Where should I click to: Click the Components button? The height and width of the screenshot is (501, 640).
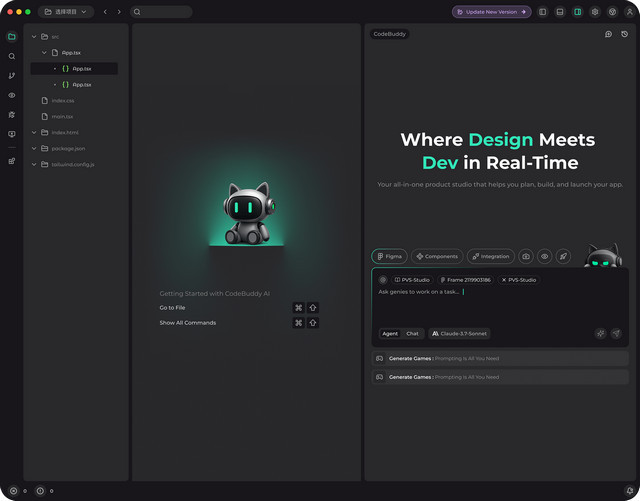pyautogui.click(x=437, y=256)
